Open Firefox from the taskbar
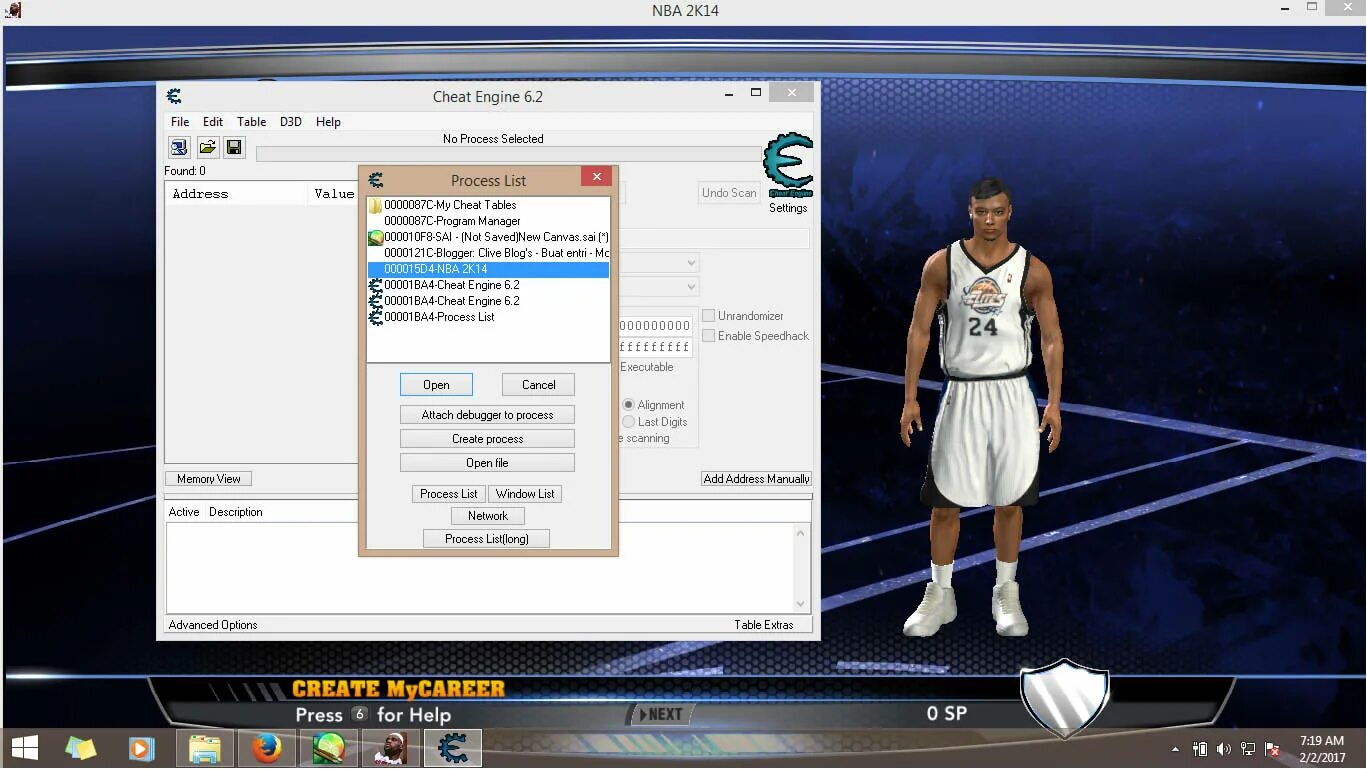This screenshot has height=769, width=1367. (x=266, y=748)
